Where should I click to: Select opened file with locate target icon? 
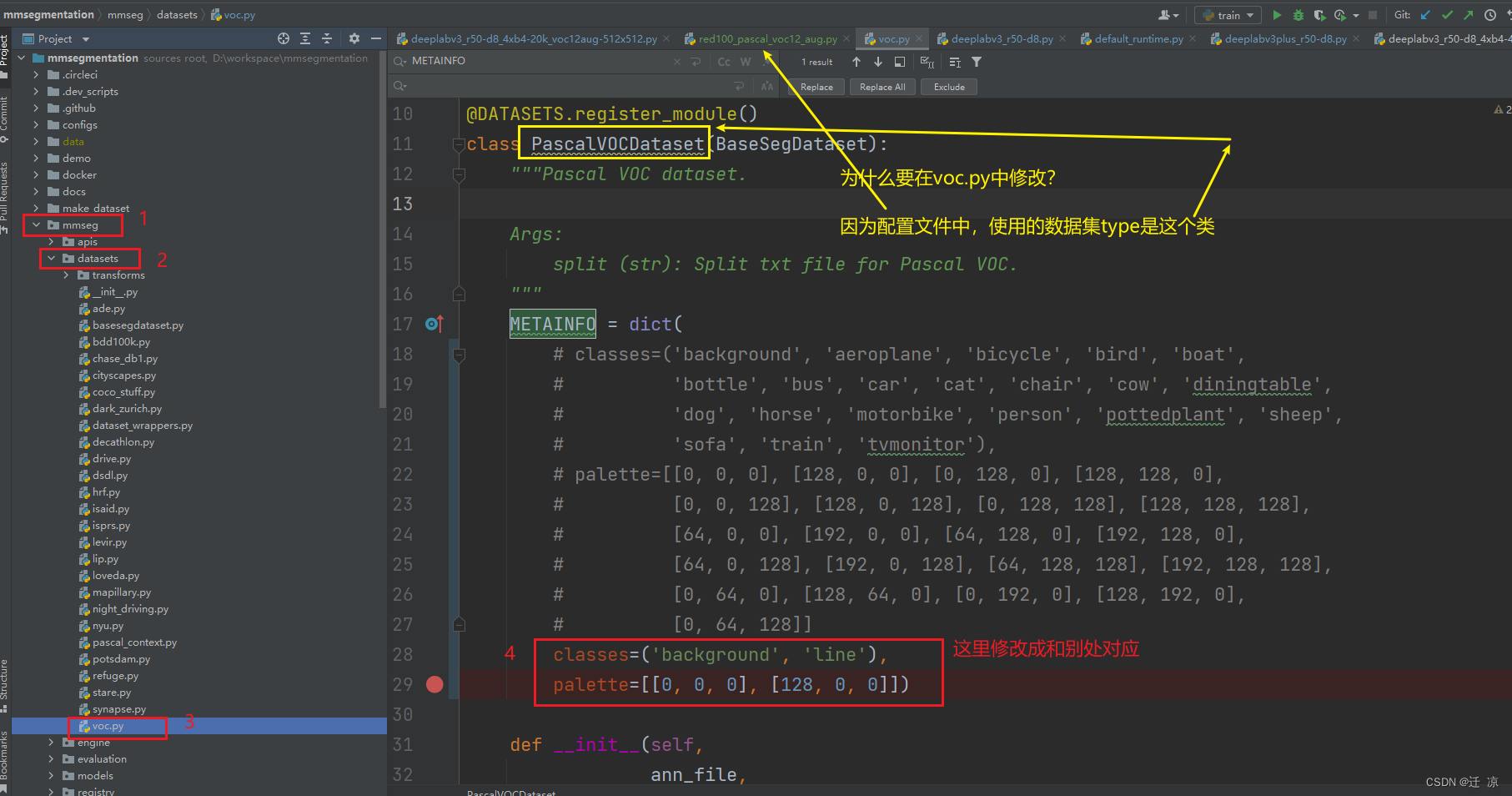tap(284, 38)
